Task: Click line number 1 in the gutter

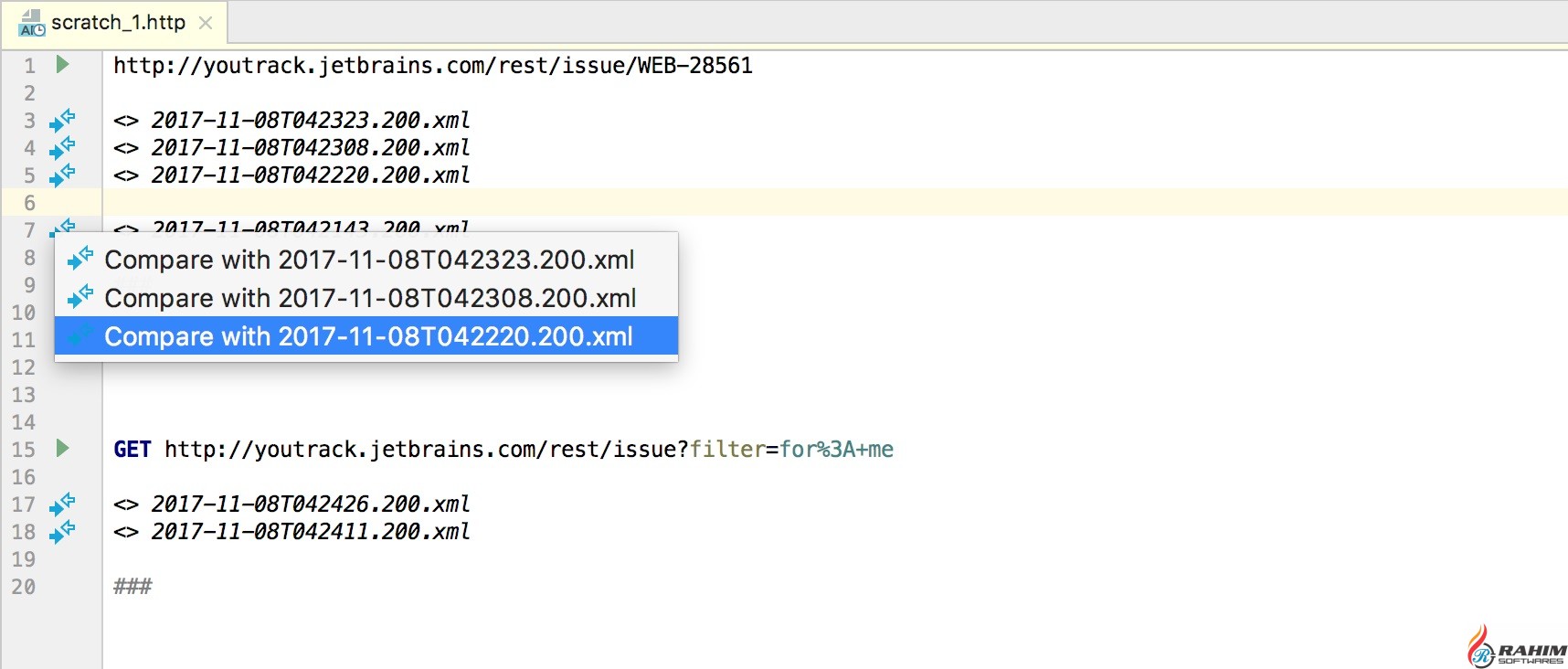Action: (29, 66)
